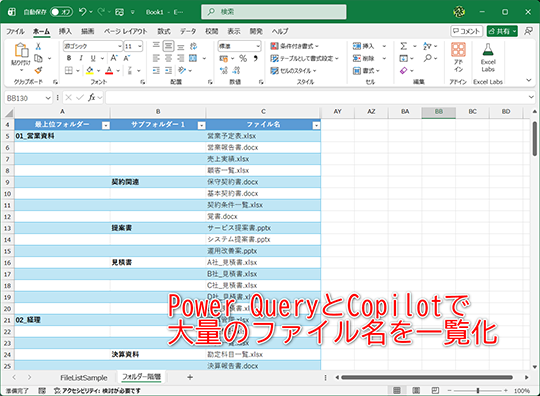Click the Paste clipboard icon

point(21,50)
